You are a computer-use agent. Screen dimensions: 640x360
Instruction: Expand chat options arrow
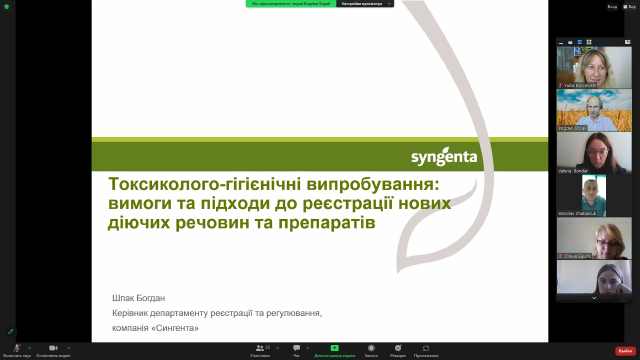(x=307, y=348)
